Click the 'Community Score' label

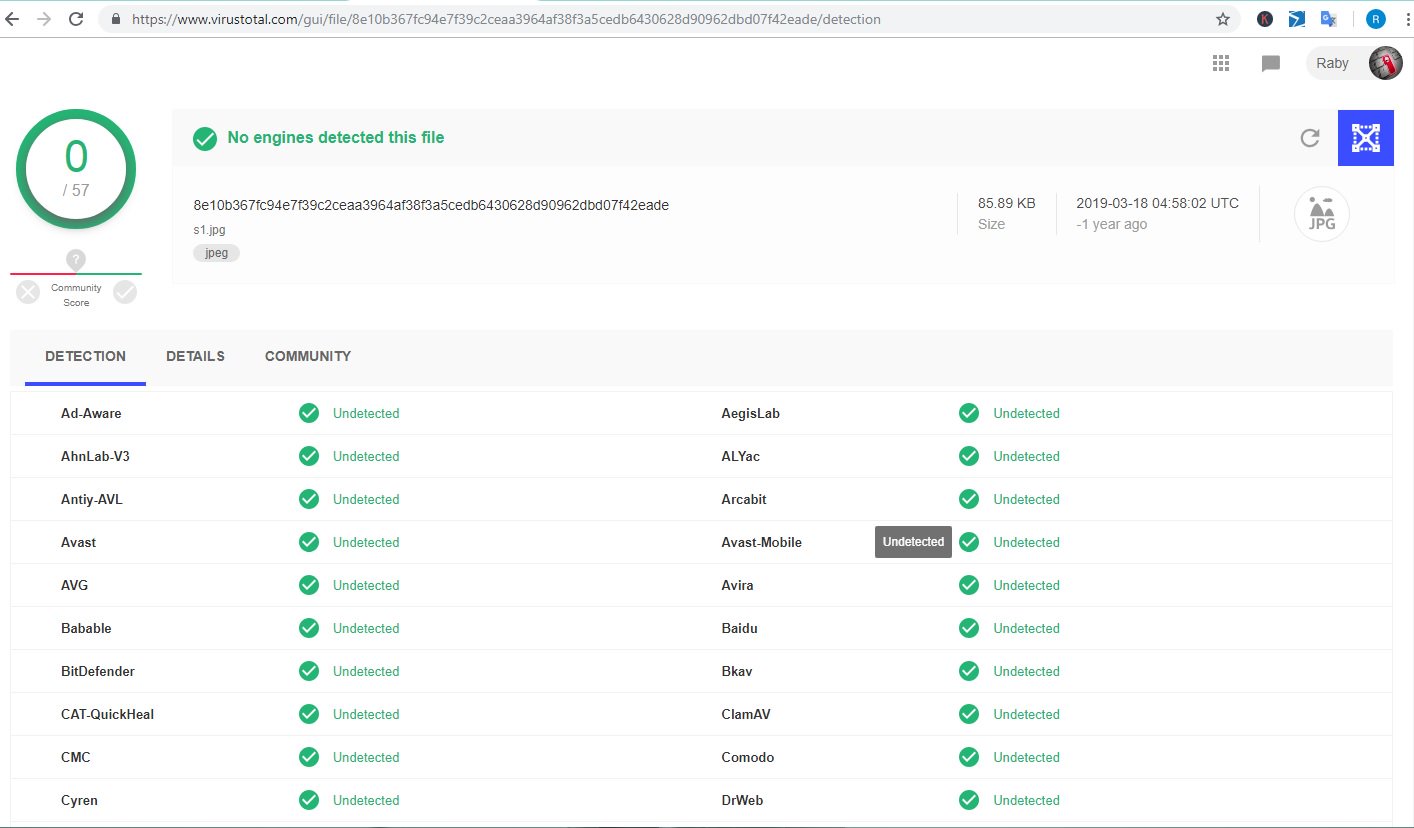click(76, 295)
